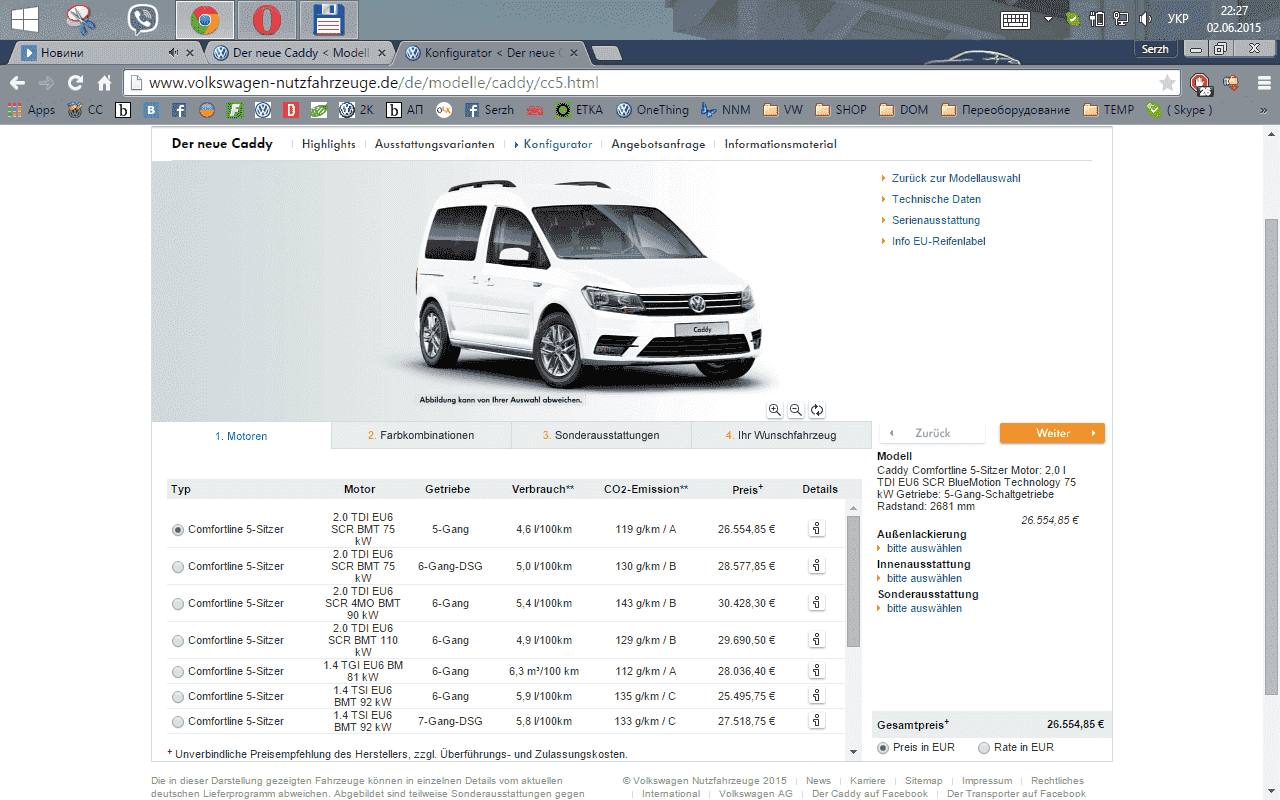Screen dimensions: 1280x800
Task: Open ETKA bookmark
Action: point(579,110)
